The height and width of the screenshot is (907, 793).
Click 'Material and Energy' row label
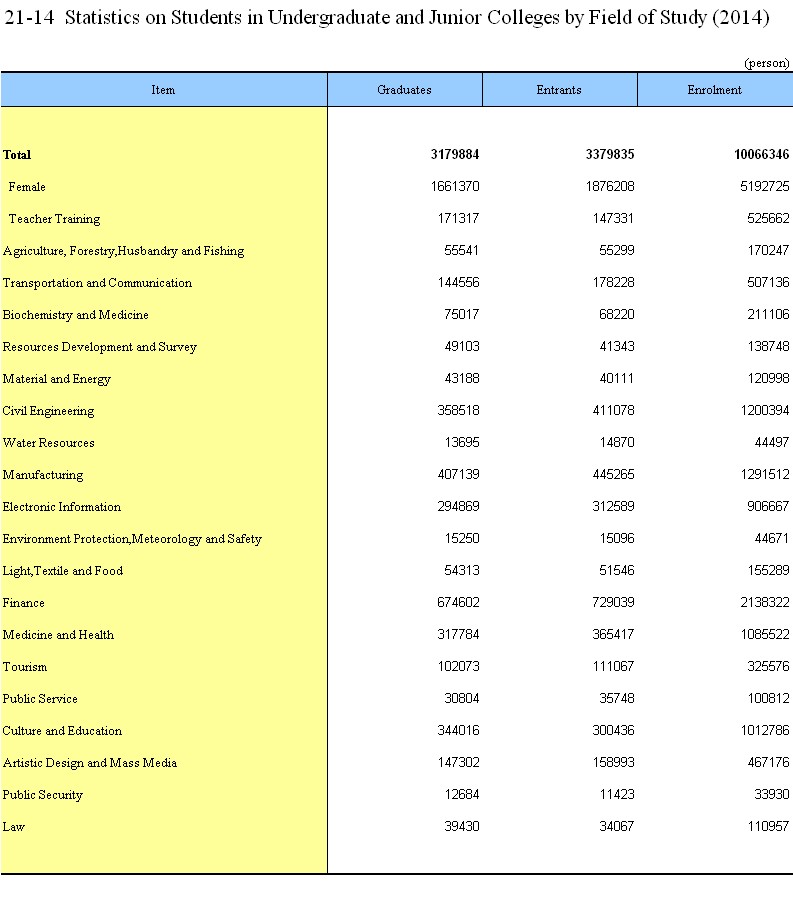(x=57, y=379)
